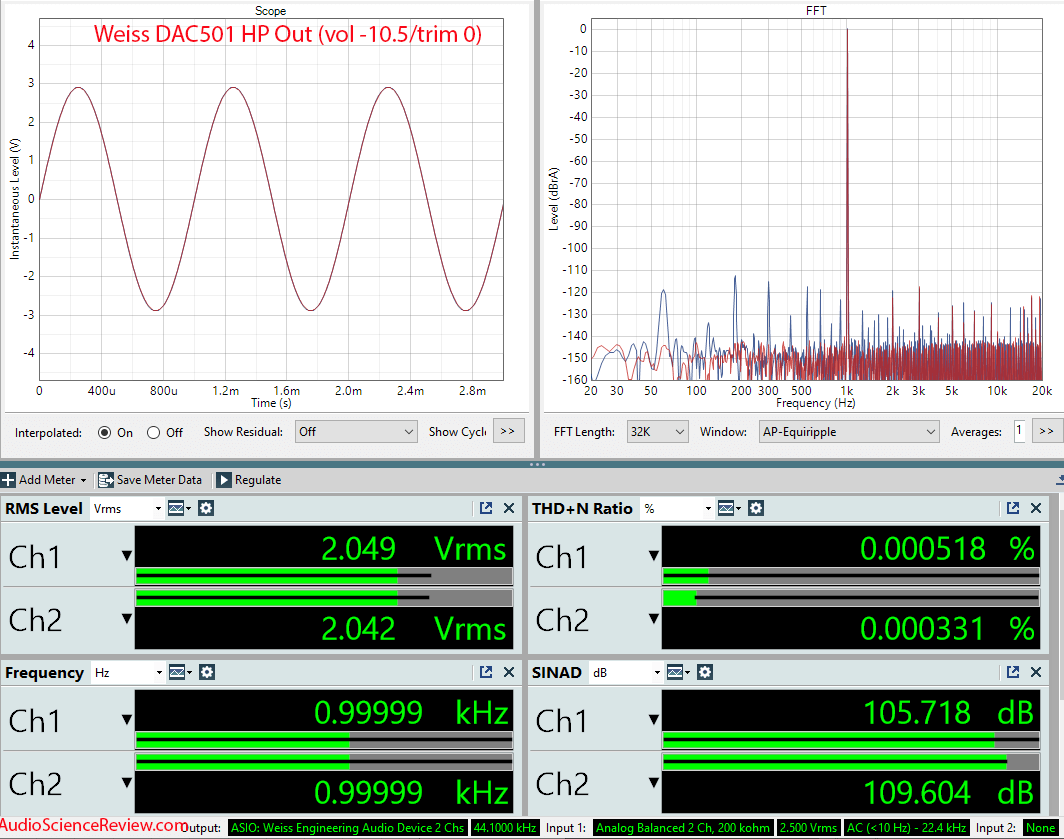Expand Ch1 options in Frequency meter

[x=127, y=720]
